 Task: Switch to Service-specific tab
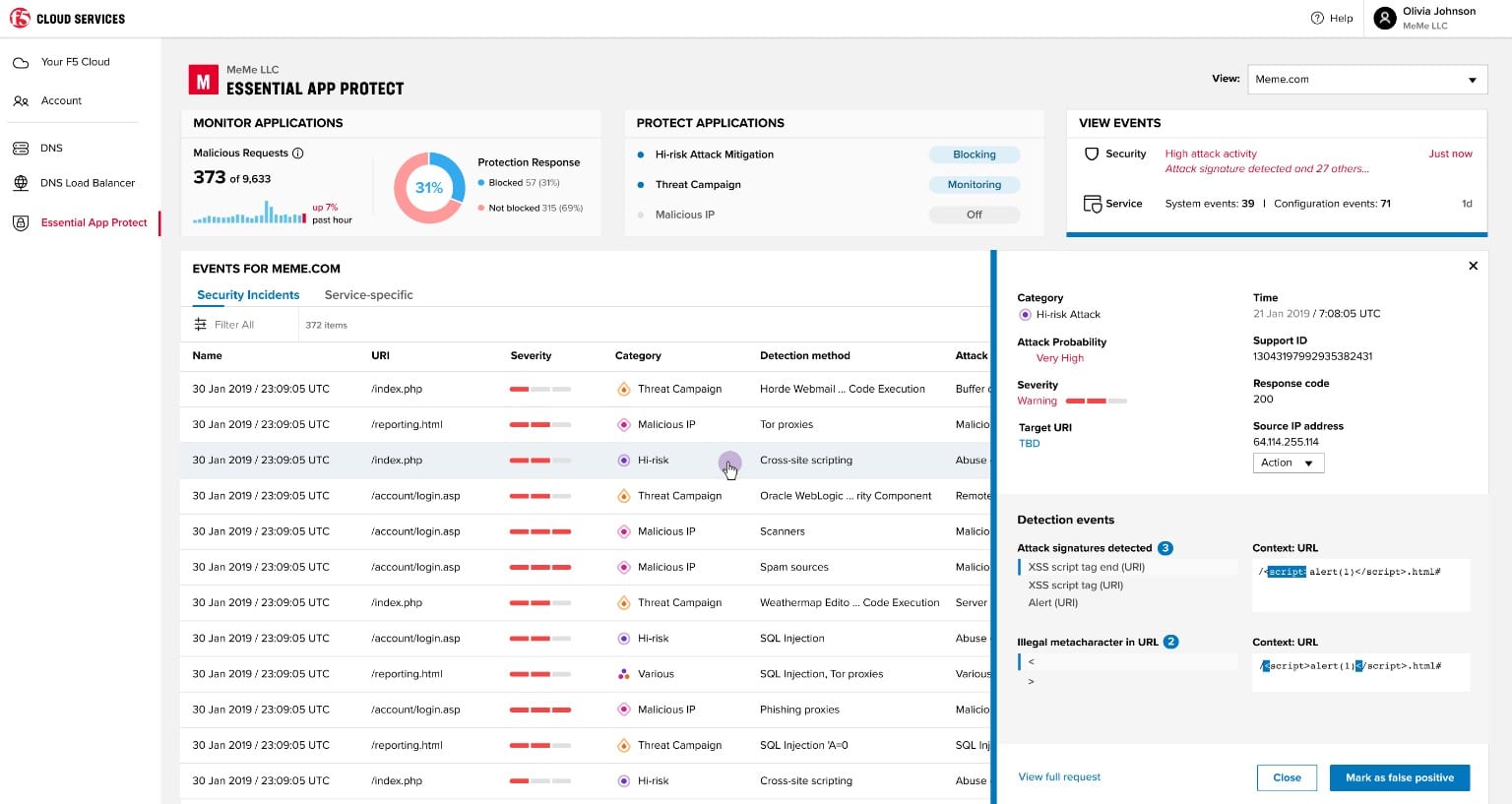pyautogui.click(x=368, y=295)
